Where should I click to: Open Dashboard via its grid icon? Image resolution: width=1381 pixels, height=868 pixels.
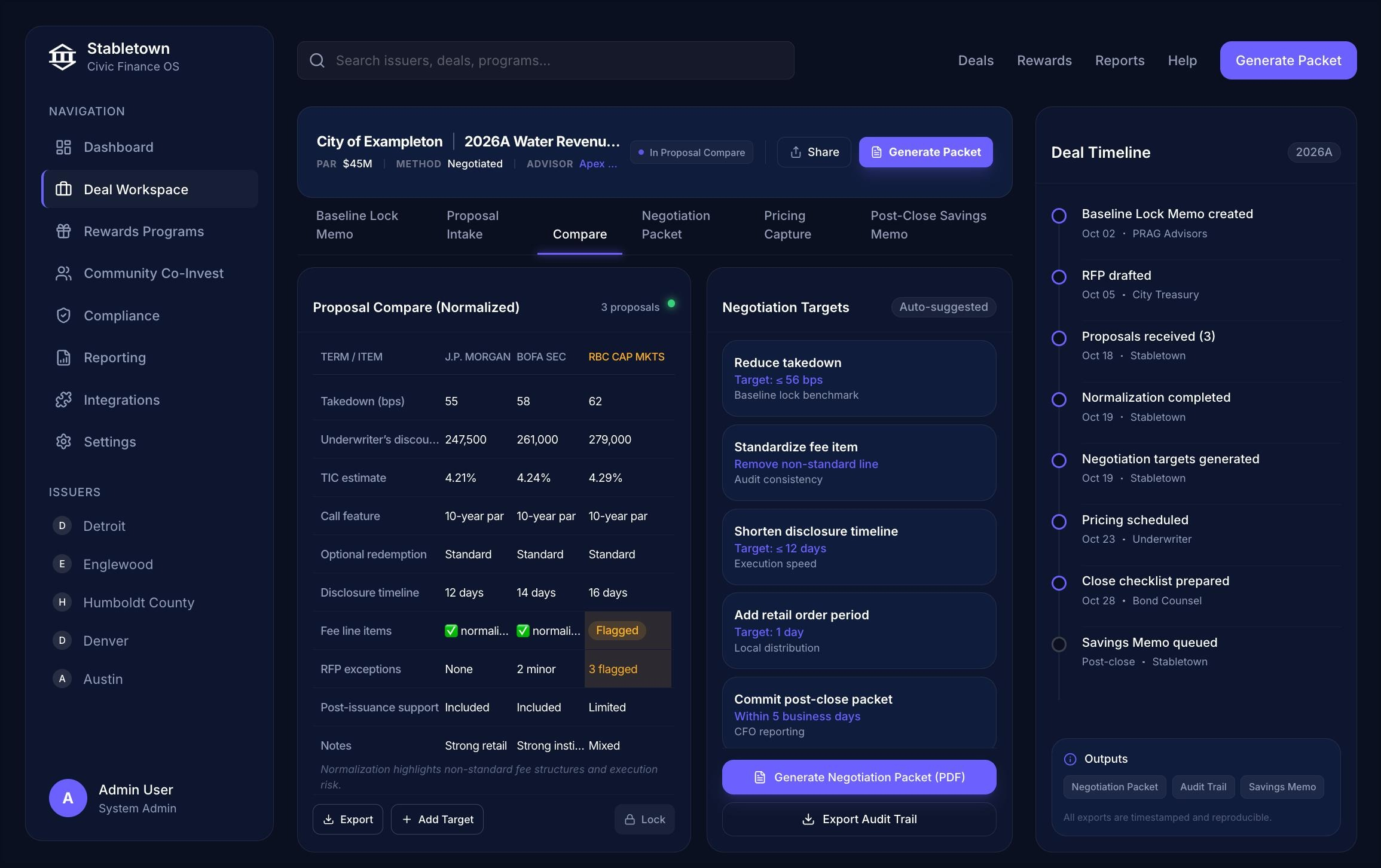point(63,147)
